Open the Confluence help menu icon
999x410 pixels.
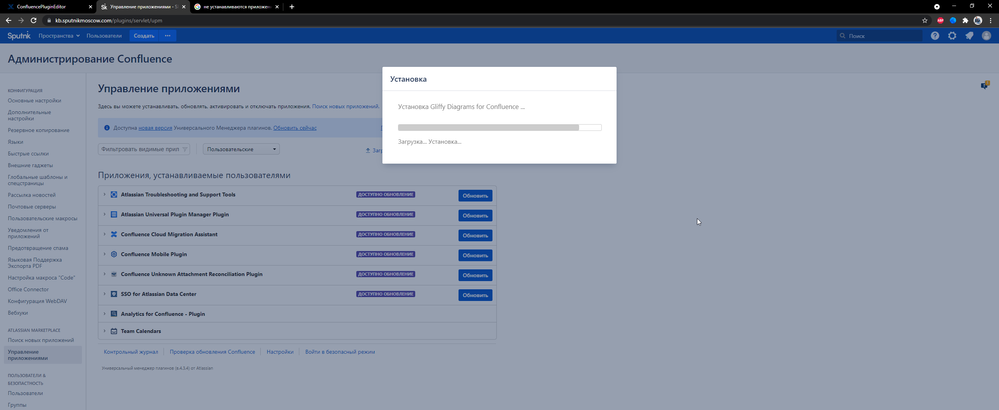pos(935,36)
